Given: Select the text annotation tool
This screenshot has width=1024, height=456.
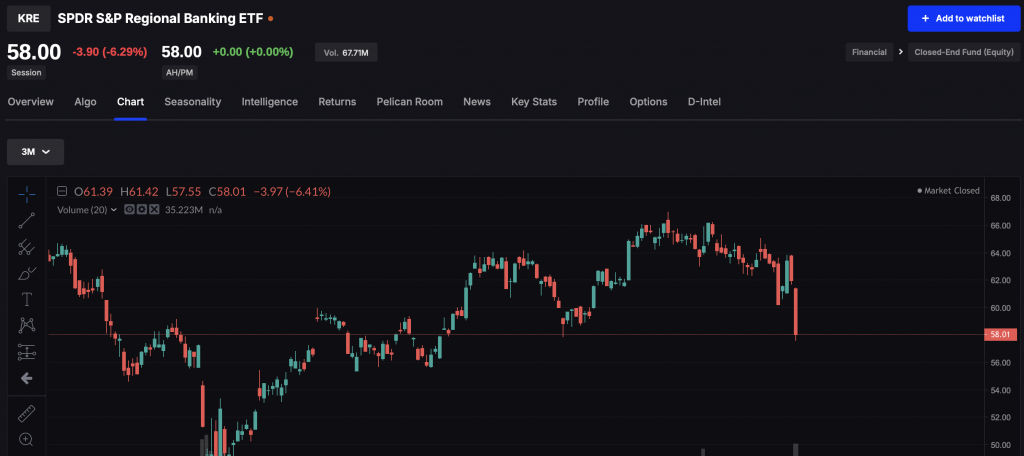Looking at the screenshot, I should coord(27,299).
